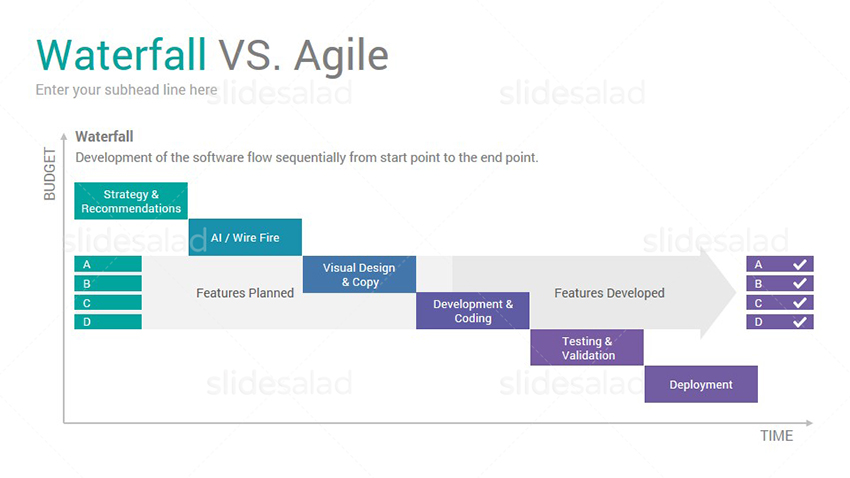This screenshot has width=850, height=478.
Task: Select the TIME axis label
Action: (x=776, y=436)
